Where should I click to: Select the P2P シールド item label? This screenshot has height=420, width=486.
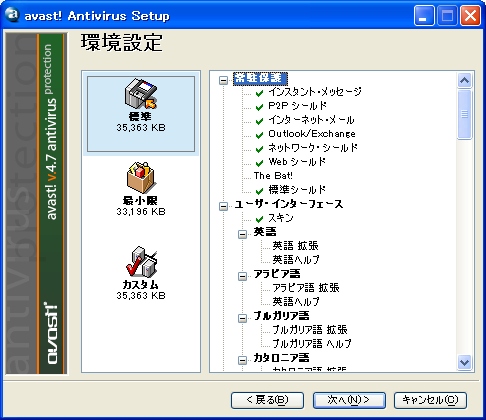coord(297,106)
